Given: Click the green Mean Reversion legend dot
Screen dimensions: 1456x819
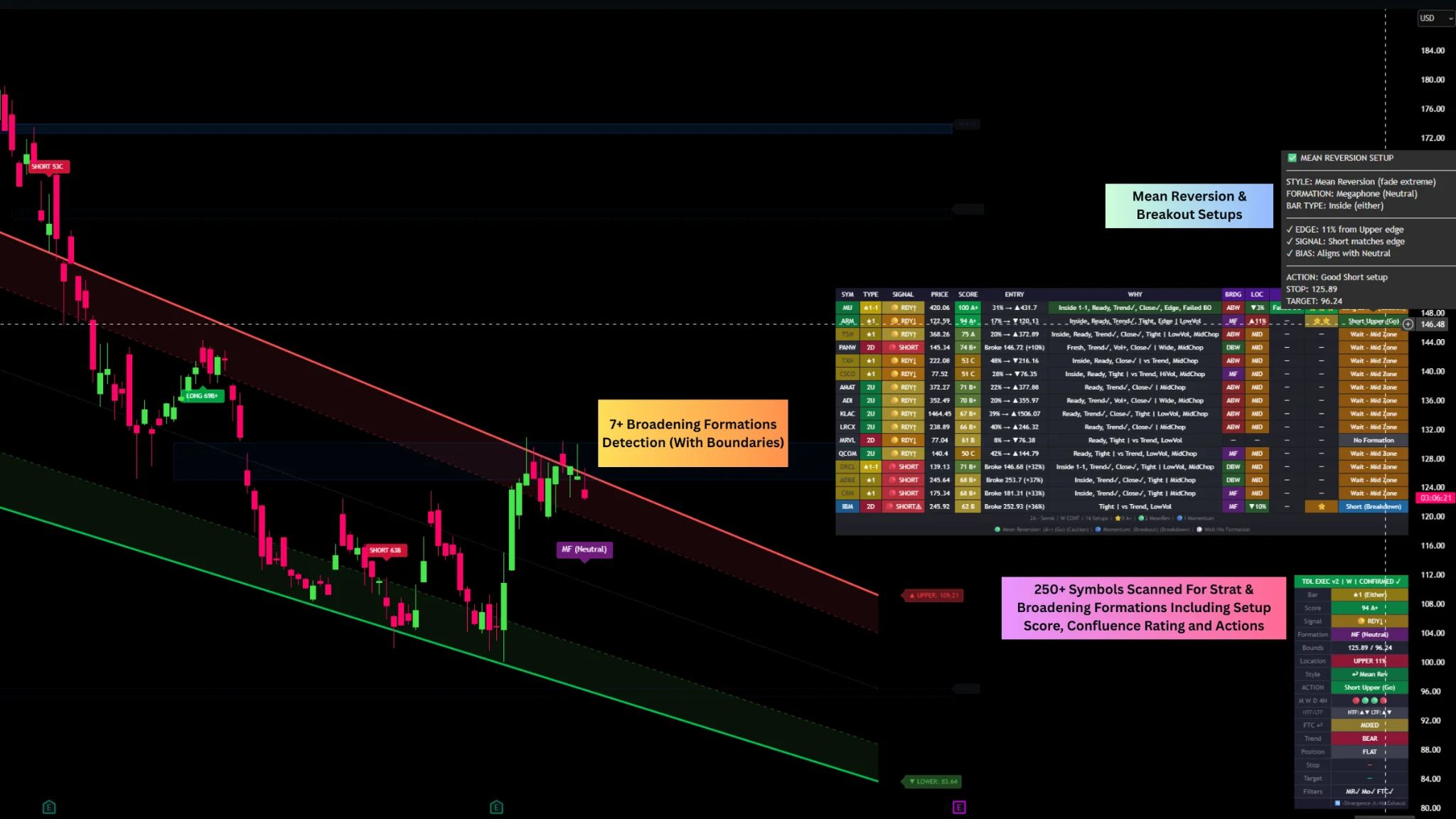Looking at the screenshot, I should point(997,530).
